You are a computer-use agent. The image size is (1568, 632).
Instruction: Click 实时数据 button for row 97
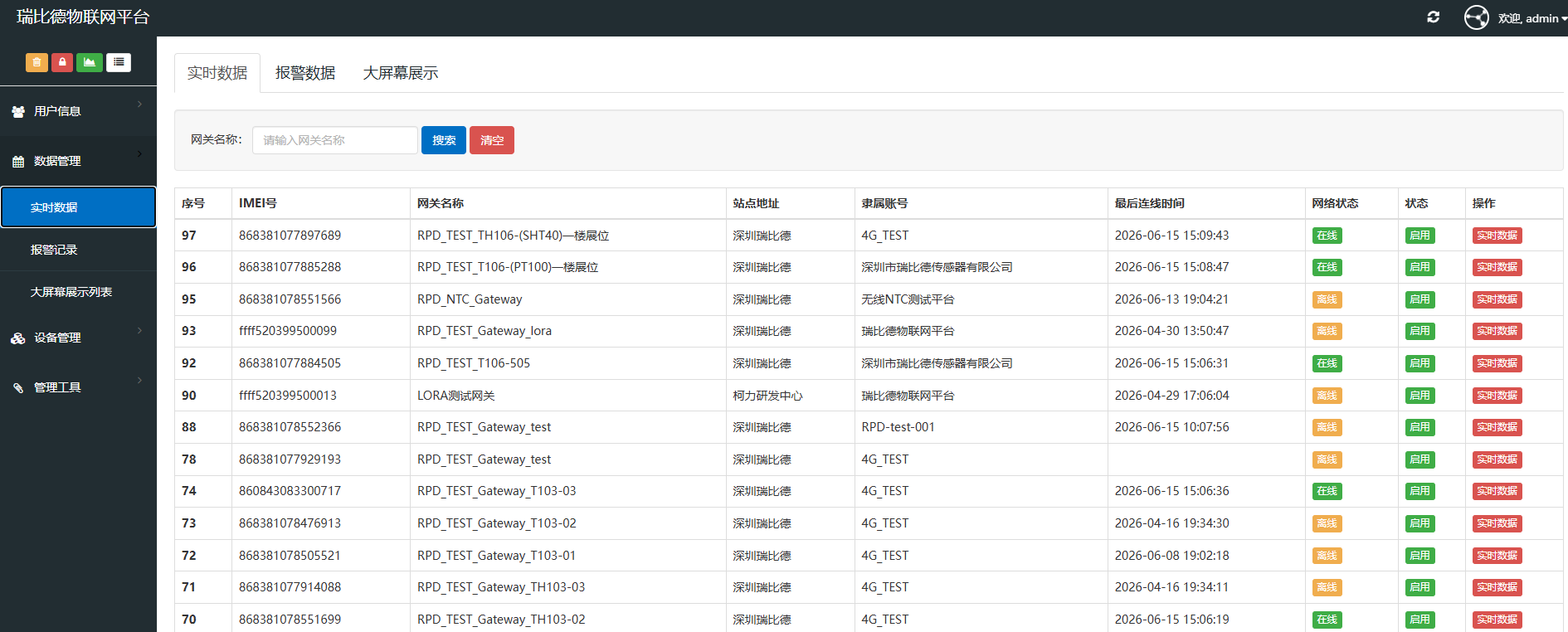tap(1497, 236)
